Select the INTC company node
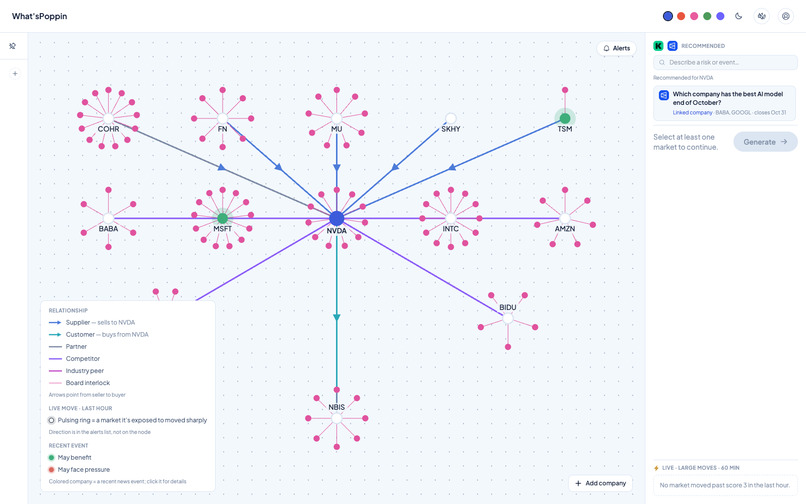The image size is (806, 504). (x=451, y=219)
